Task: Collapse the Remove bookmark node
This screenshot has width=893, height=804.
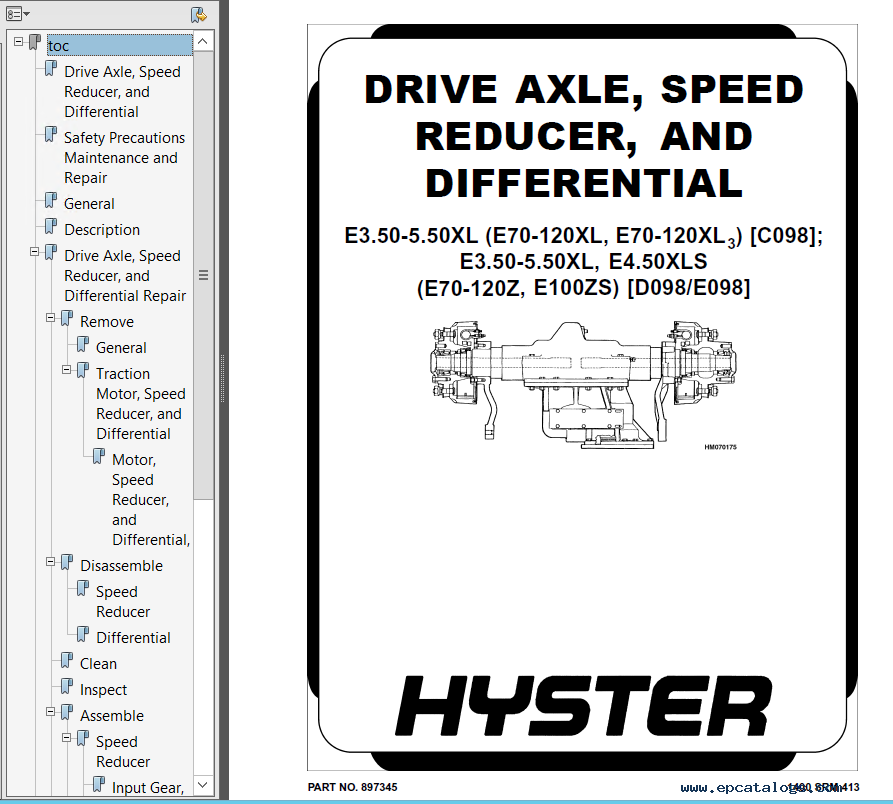Action: pyautogui.click(x=51, y=318)
